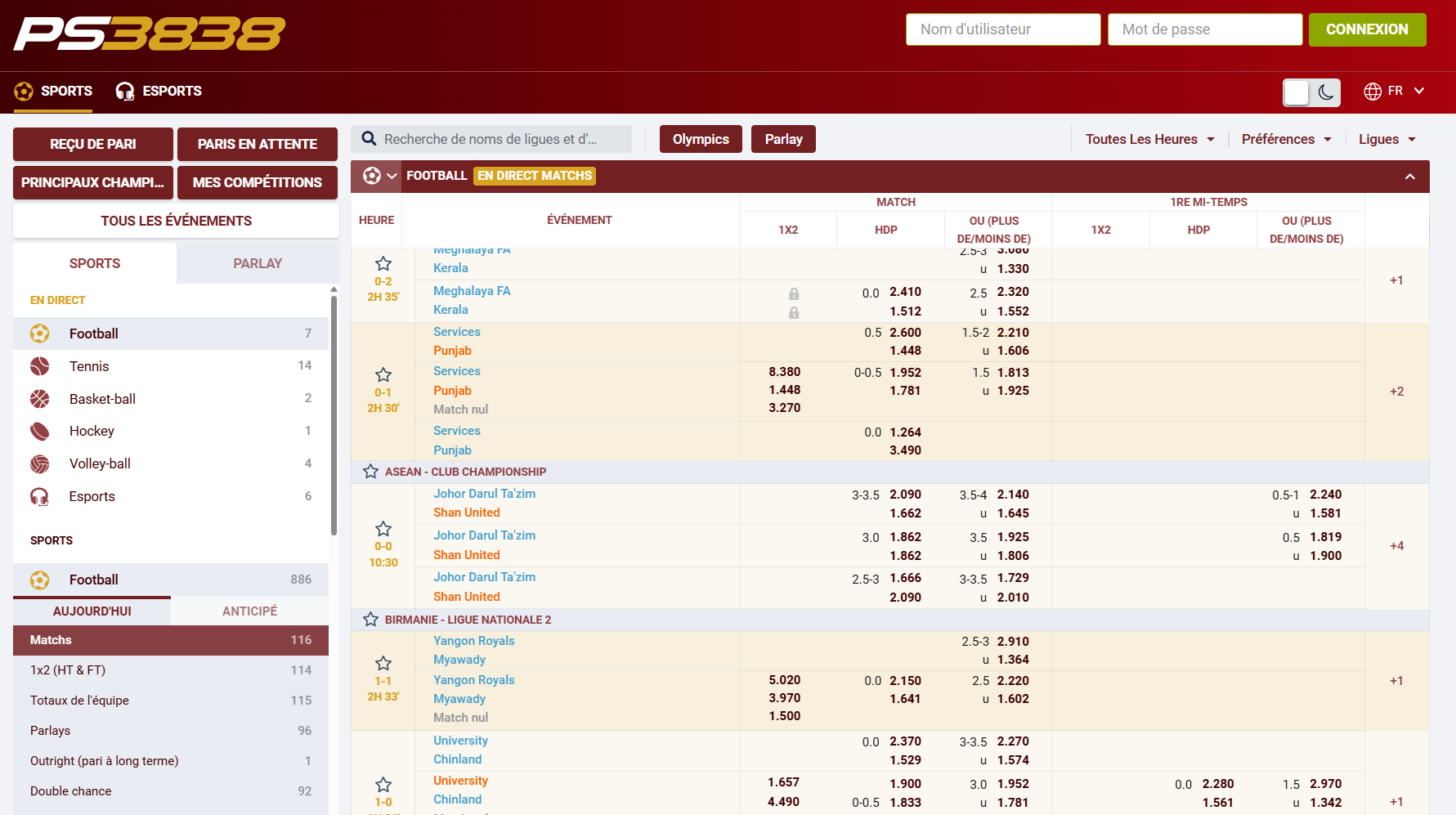Select Matchs bet type row
The width and height of the screenshot is (1456, 815).
point(171,640)
